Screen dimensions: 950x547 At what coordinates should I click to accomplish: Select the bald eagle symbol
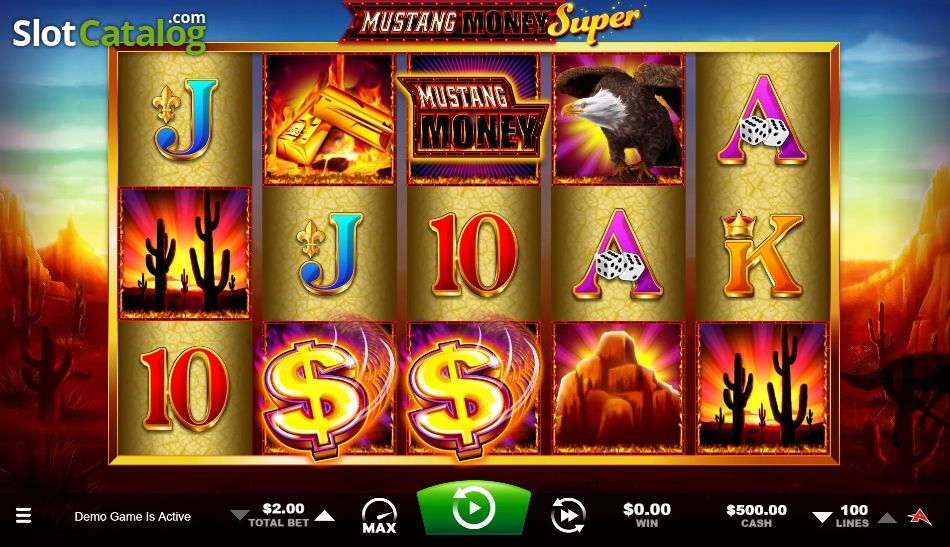618,119
